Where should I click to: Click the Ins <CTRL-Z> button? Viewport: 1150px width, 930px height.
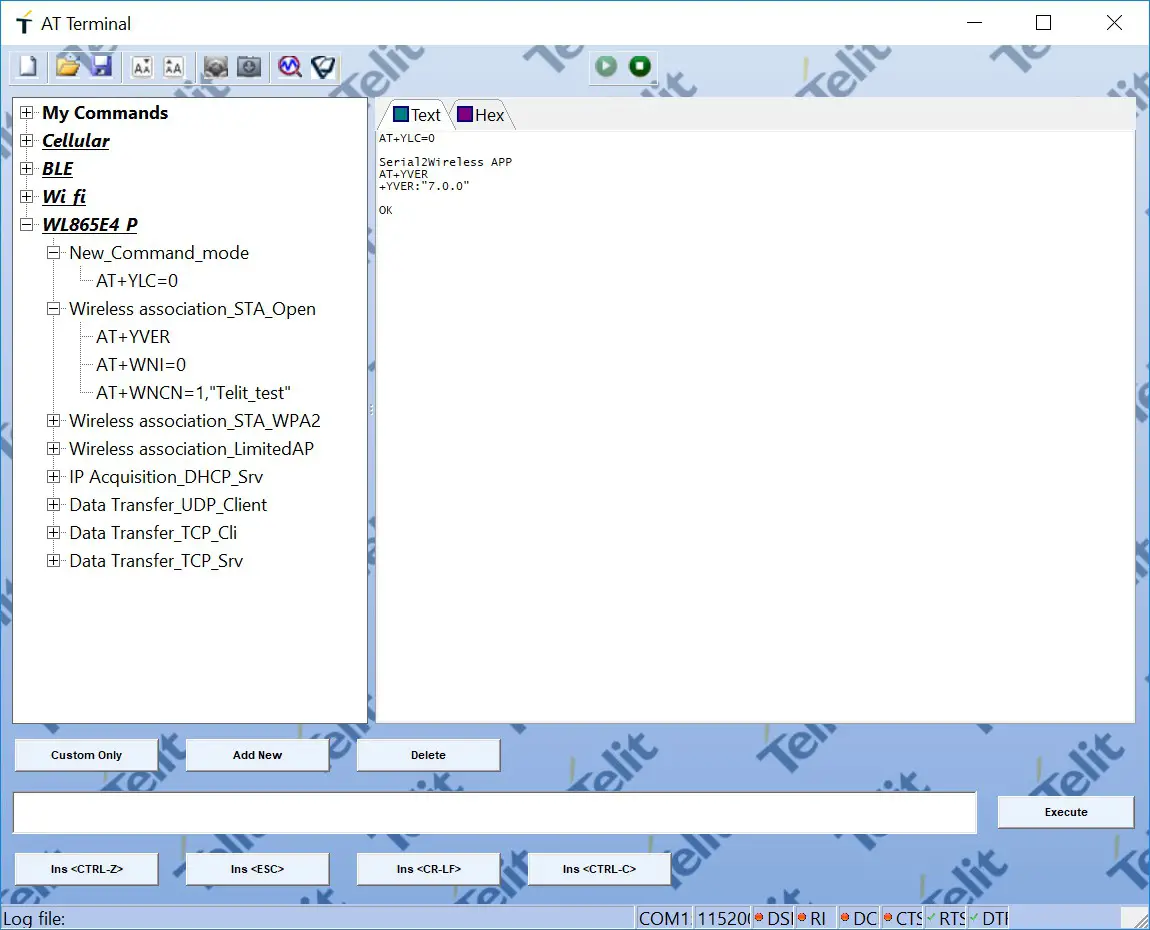tap(87, 869)
